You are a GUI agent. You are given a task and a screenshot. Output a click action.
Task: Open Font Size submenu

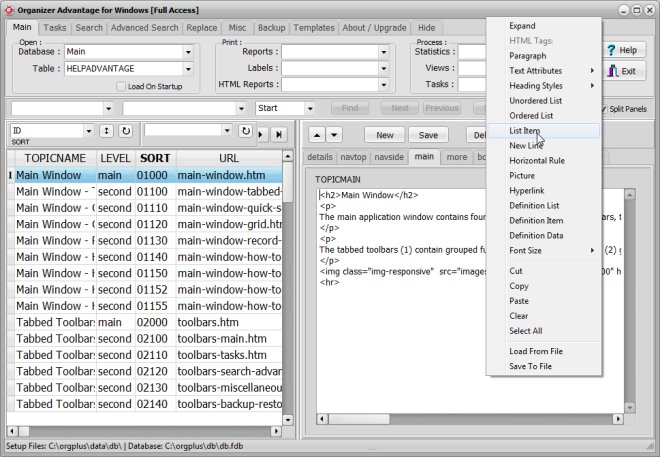coord(544,250)
